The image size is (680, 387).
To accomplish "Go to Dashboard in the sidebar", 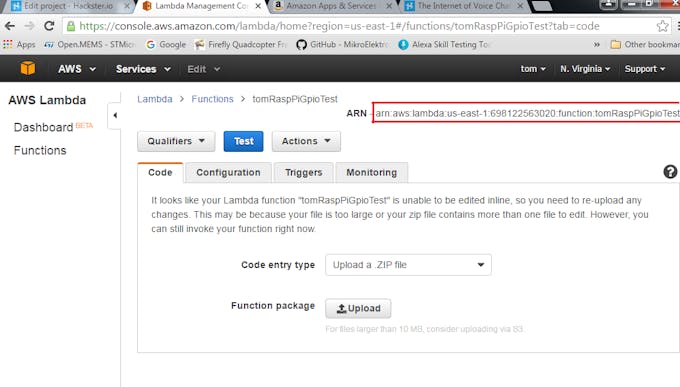I will click(x=43, y=127).
